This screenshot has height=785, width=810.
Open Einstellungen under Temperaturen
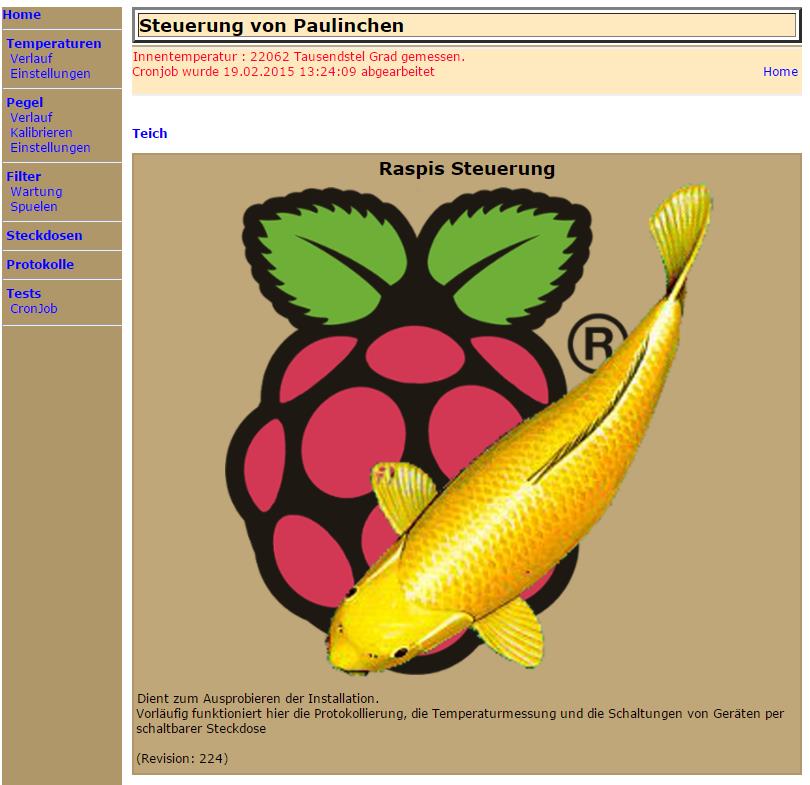pos(50,74)
